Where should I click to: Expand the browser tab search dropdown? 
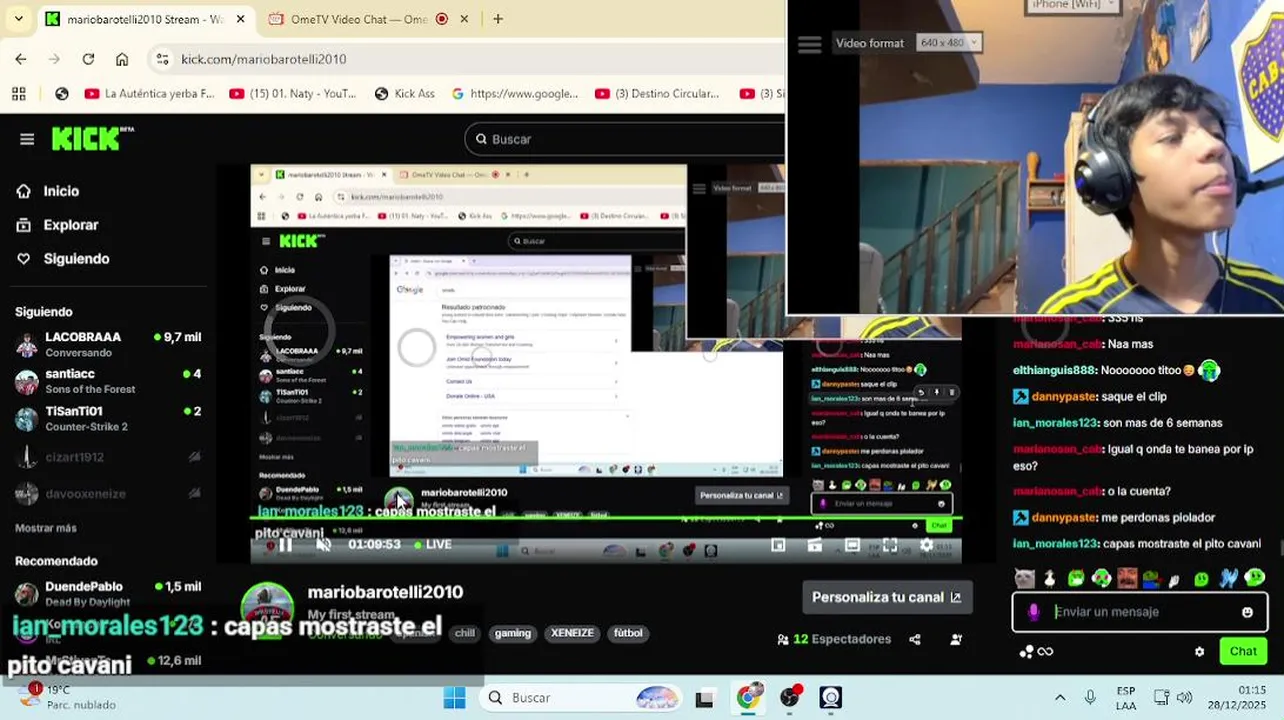[x=18, y=19]
